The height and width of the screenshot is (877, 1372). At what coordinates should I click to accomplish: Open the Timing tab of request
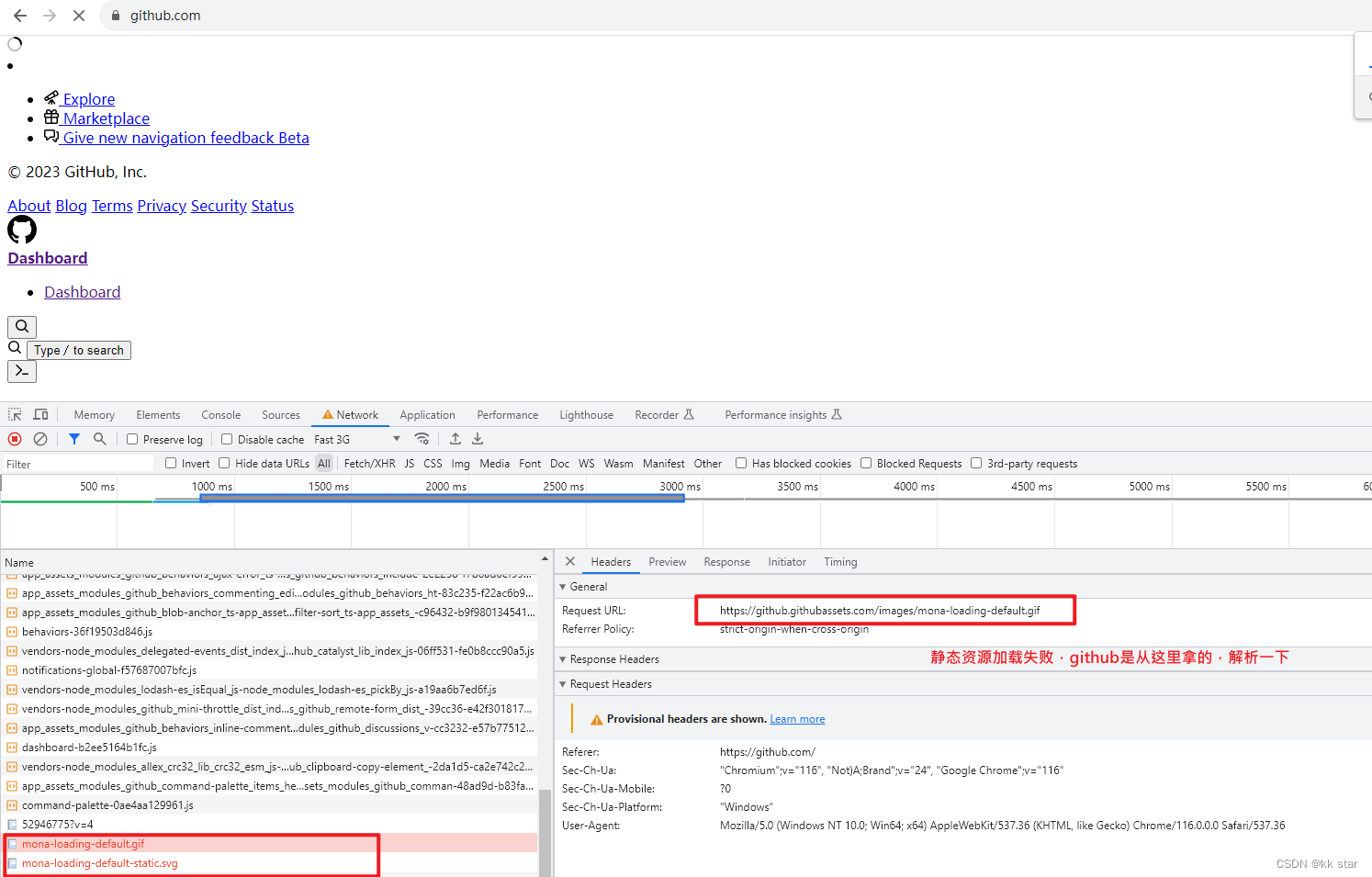(x=840, y=562)
